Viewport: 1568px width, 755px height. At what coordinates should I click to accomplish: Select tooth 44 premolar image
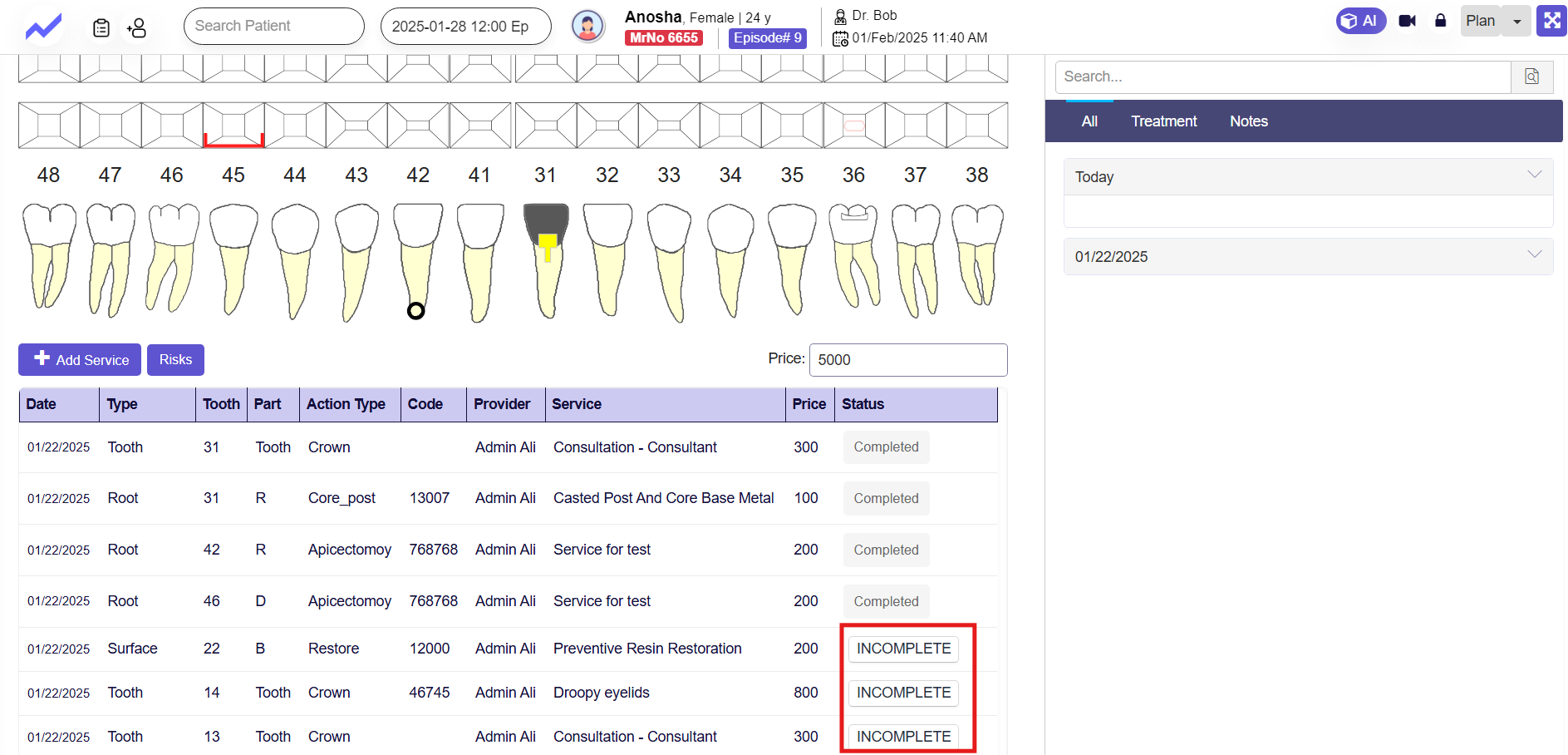pos(295,262)
